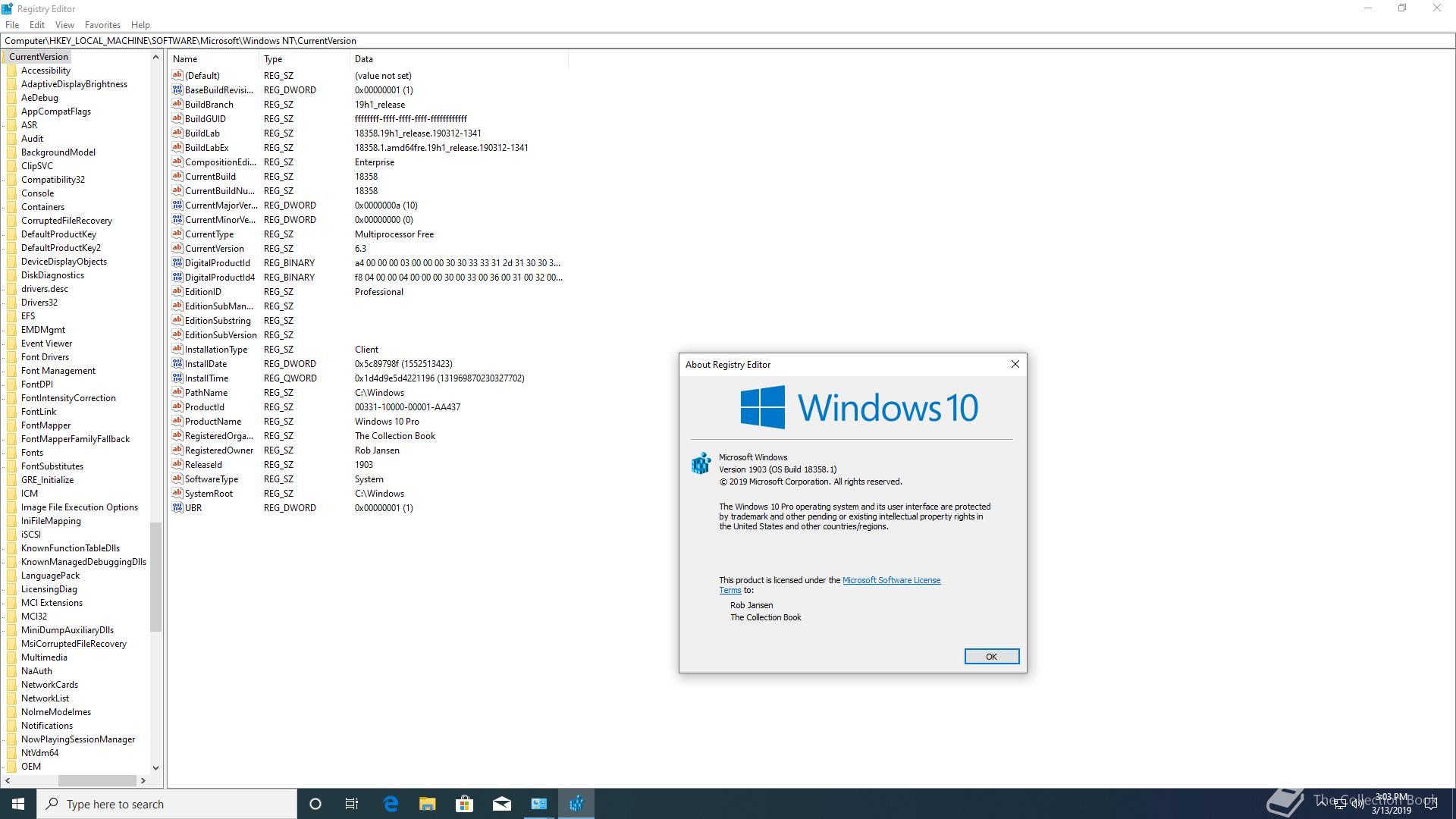This screenshot has width=1456, height=819.
Task: Click the NetworkCards folder icon
Action: point(11,685)
